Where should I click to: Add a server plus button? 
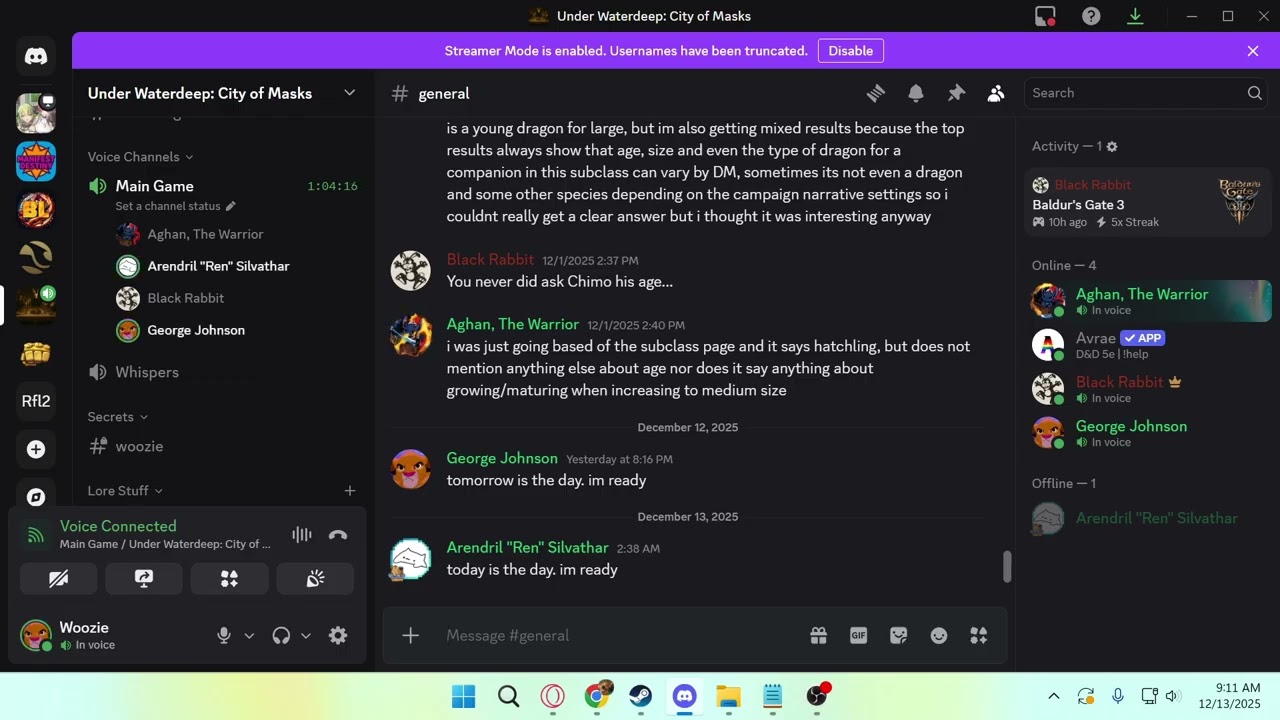(36, 449)
